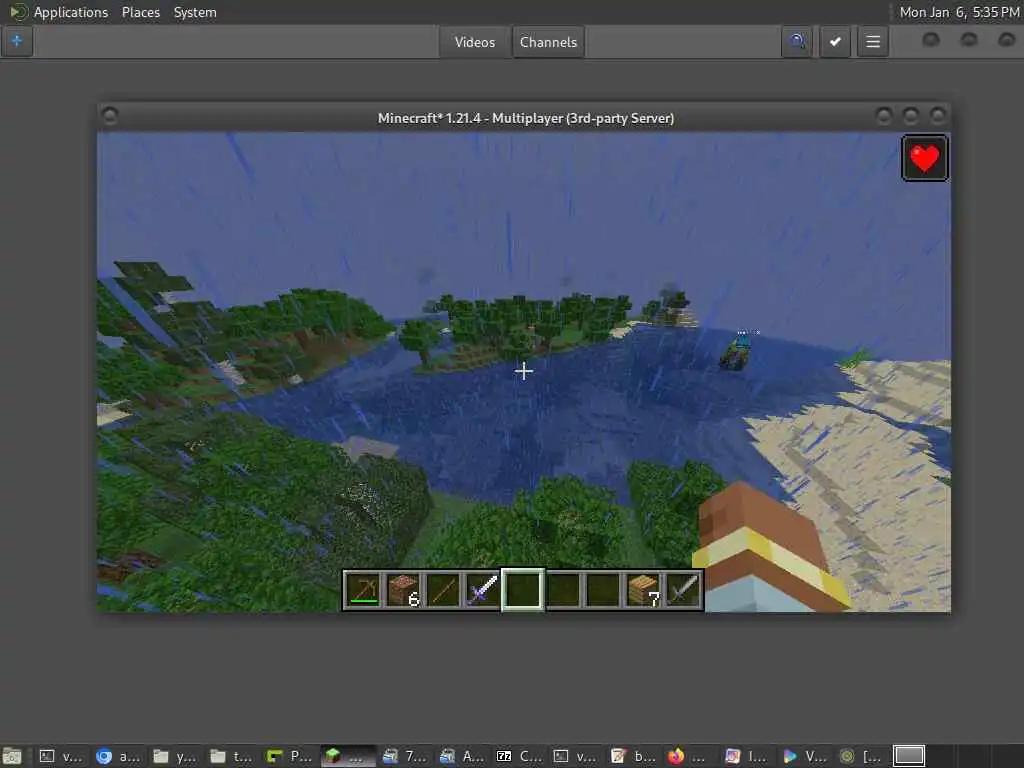Screen dimensions: 1024x768
Task: Open the System menu
Action: (195, 12)
